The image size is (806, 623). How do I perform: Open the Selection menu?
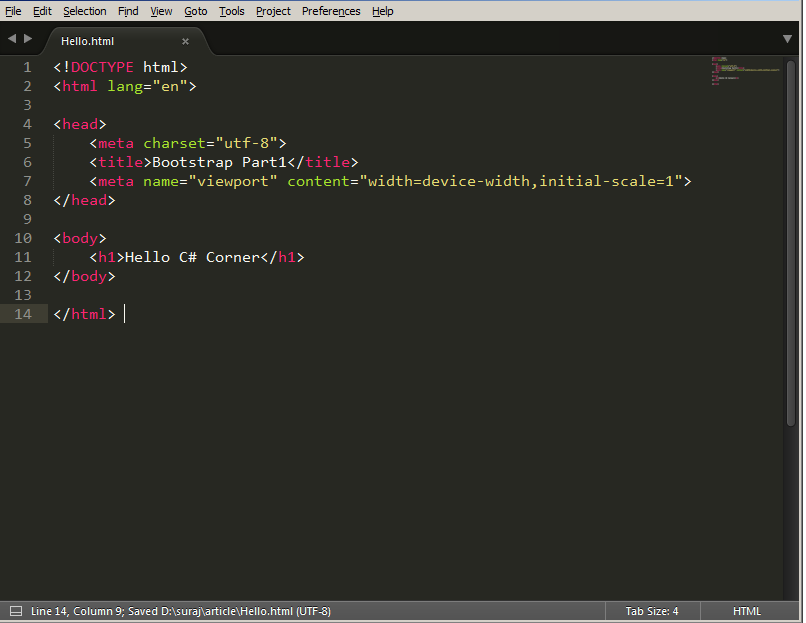click(x=84, y=11)
